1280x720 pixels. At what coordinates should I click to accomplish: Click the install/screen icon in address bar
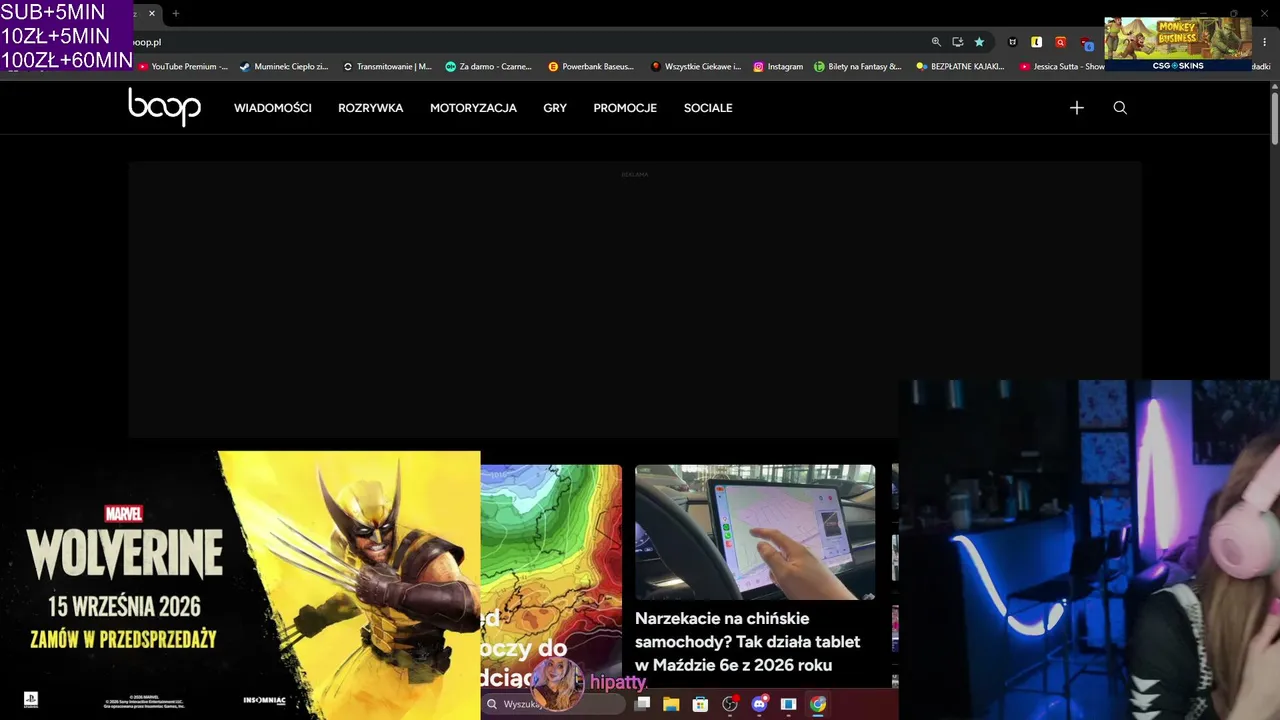pos(957,42)
